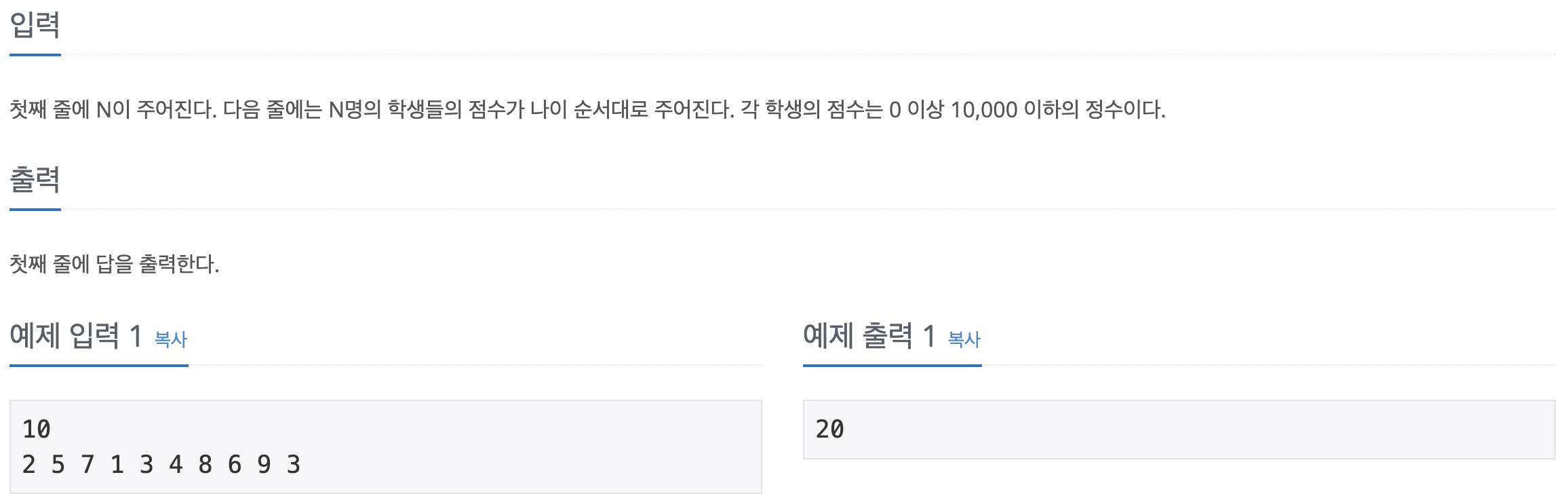This screenshot has width=1568, height=498.
Task: Click the score line starting with 2 5 7
Action: [x=161, y=465]
